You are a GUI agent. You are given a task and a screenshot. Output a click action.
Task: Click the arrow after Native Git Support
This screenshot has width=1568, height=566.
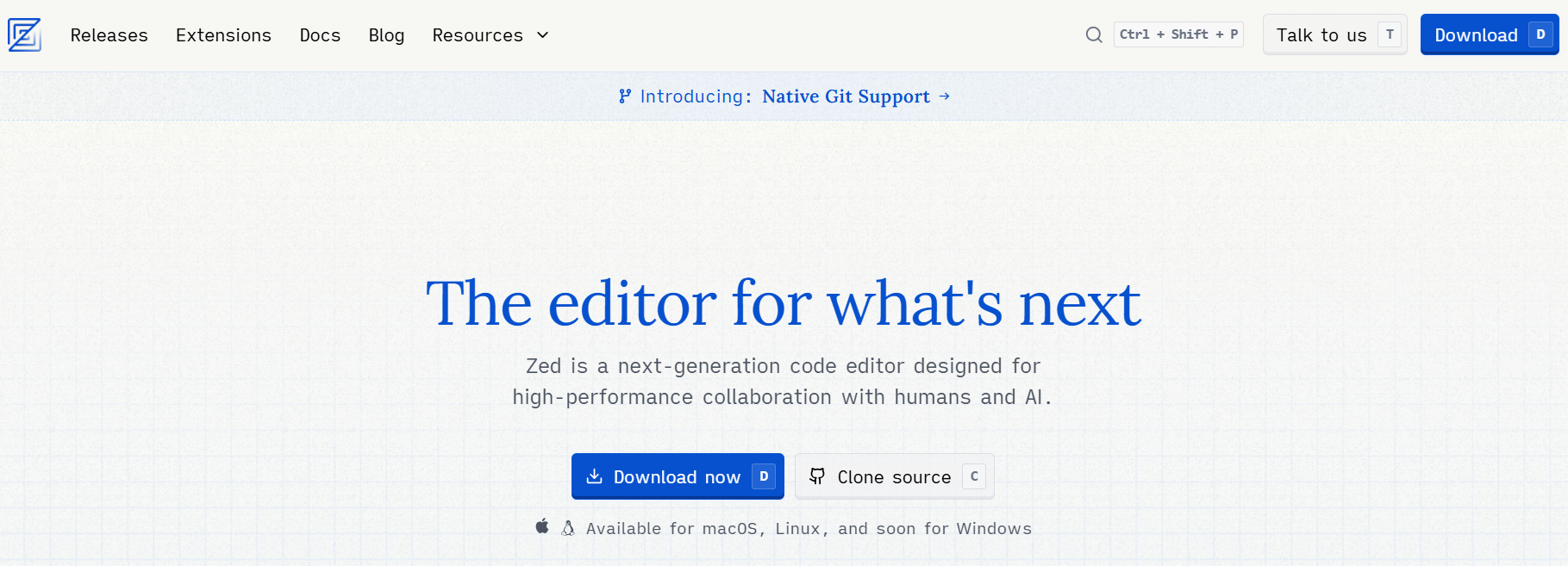point(945,96)
